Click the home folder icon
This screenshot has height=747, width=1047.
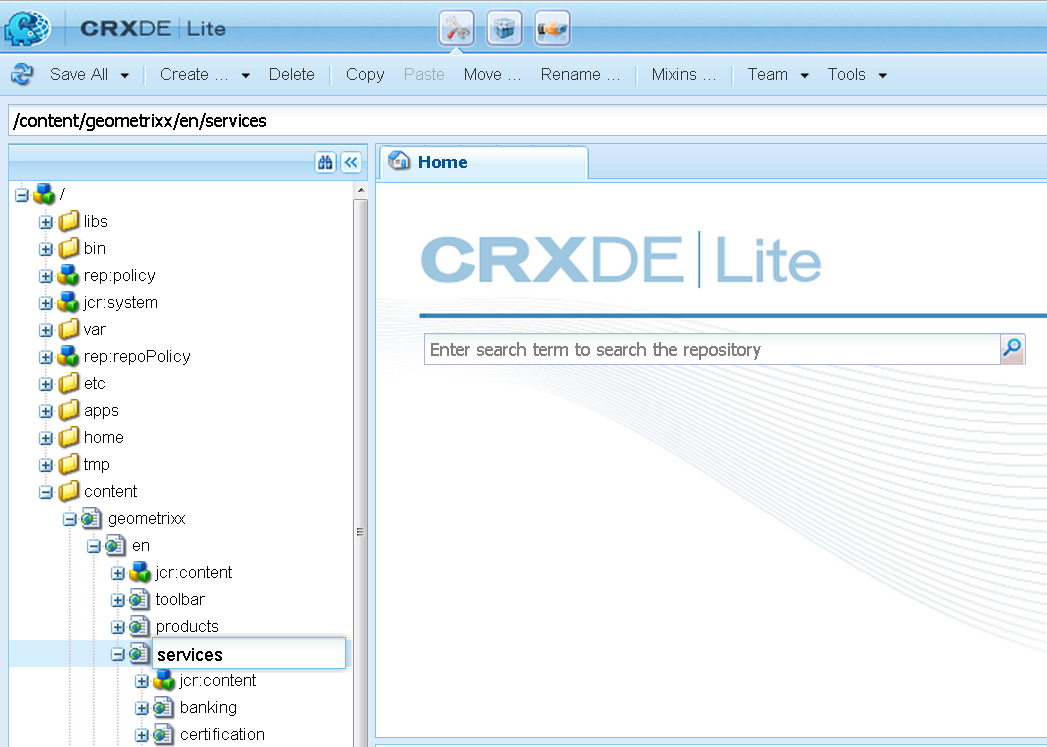pos(69,437)
